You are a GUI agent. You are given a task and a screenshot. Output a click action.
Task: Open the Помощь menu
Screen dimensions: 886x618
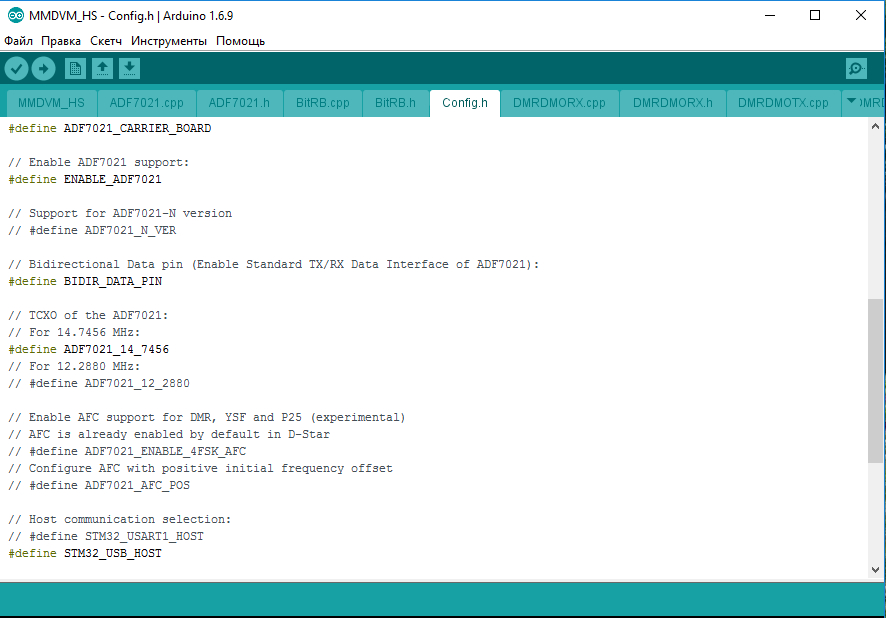click(x=241, y=41)
